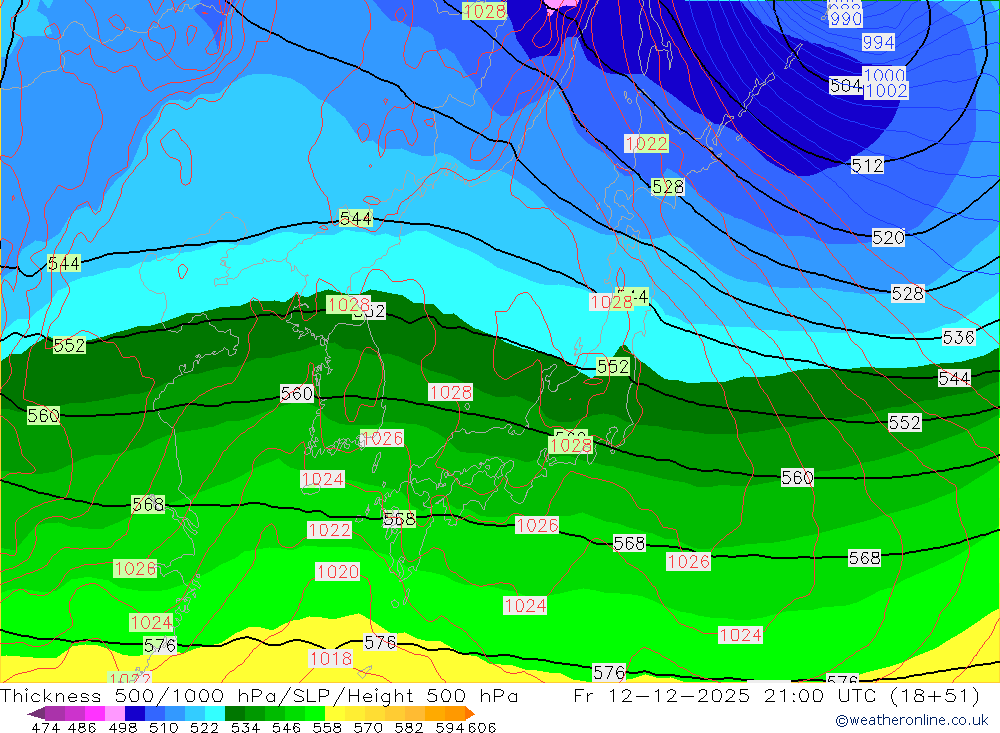
Task: Click the 1028 isobar label at the top edge
Action: pos(485,11)
